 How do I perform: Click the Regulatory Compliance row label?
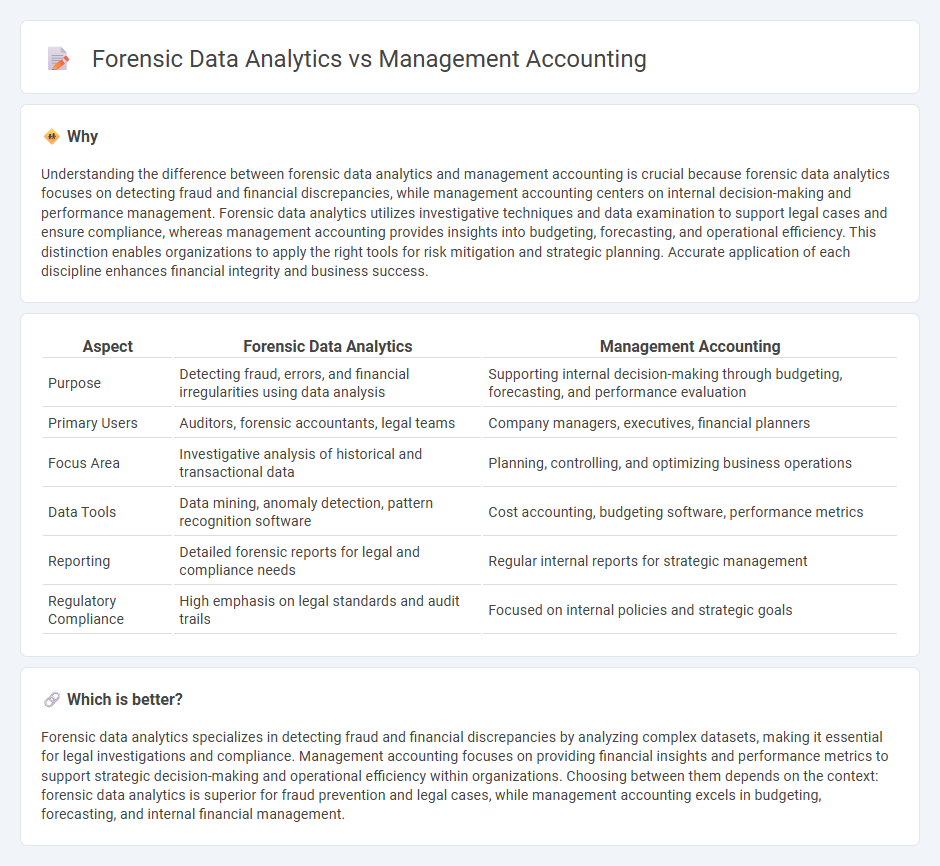coord(86,610)
